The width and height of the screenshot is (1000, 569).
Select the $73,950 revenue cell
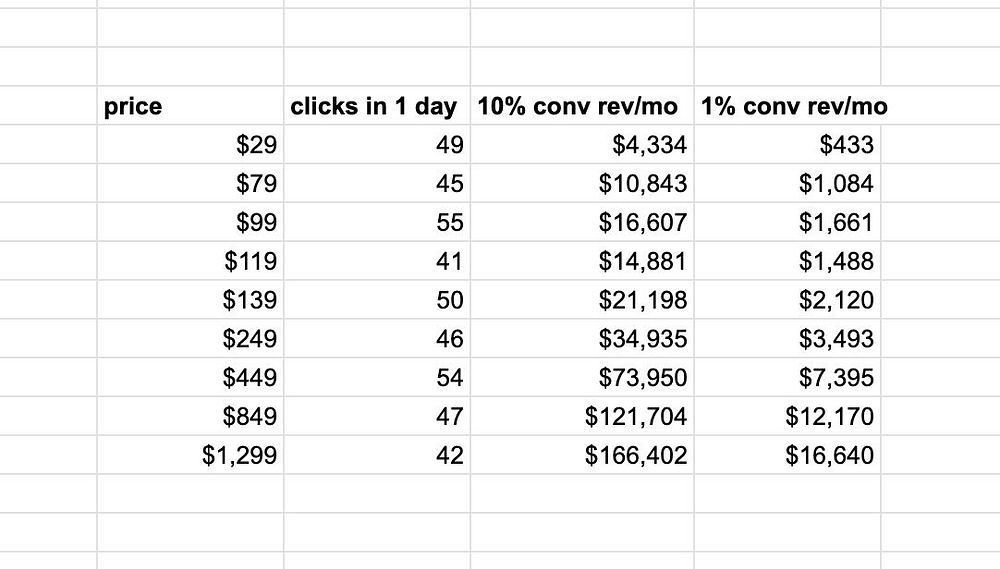(x=582, y=378)
